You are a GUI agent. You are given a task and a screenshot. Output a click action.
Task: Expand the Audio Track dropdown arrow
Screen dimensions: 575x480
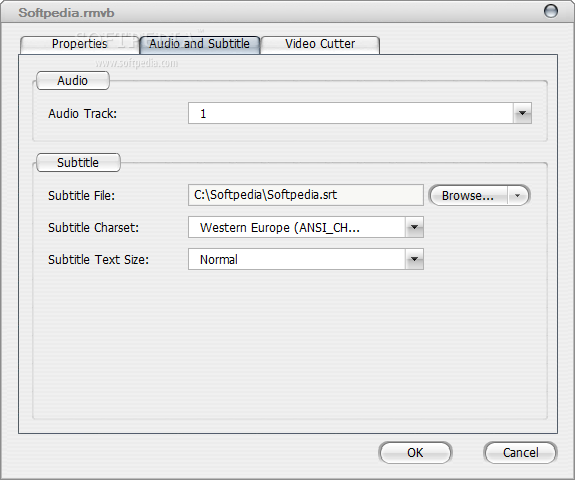pos(523,113)
